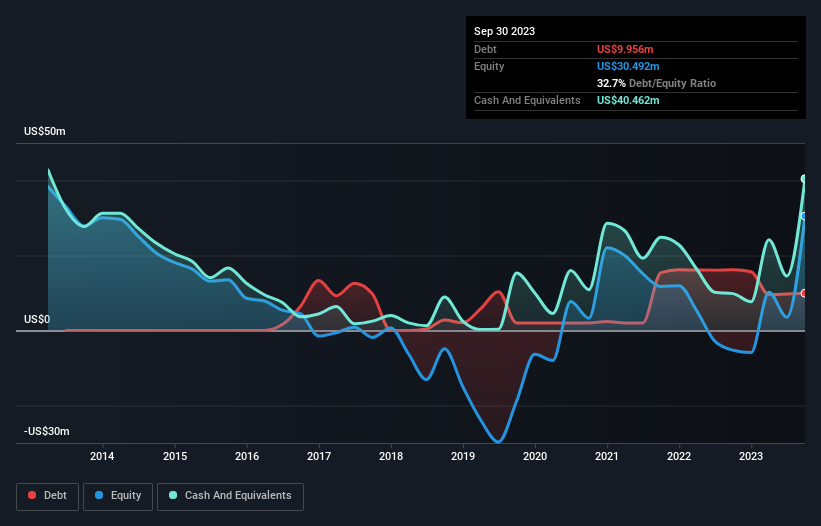
Task: Click the -US$30m y-axis label
Action: pos(47,431)
